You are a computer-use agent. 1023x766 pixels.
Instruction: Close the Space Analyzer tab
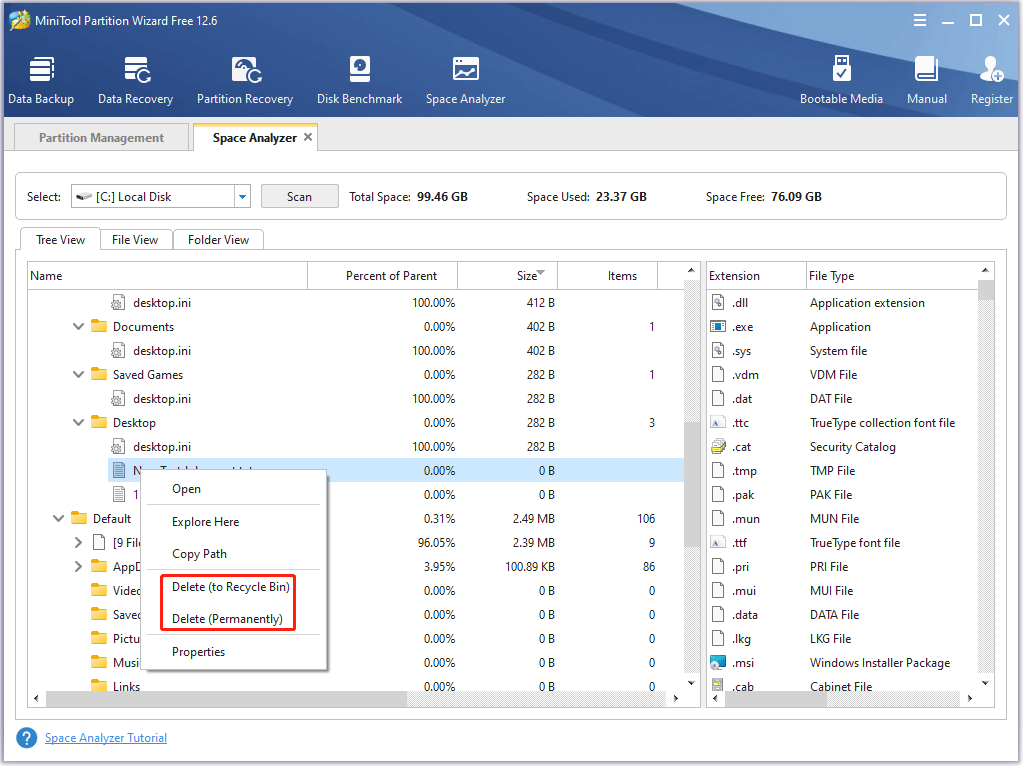coord(308,137)
